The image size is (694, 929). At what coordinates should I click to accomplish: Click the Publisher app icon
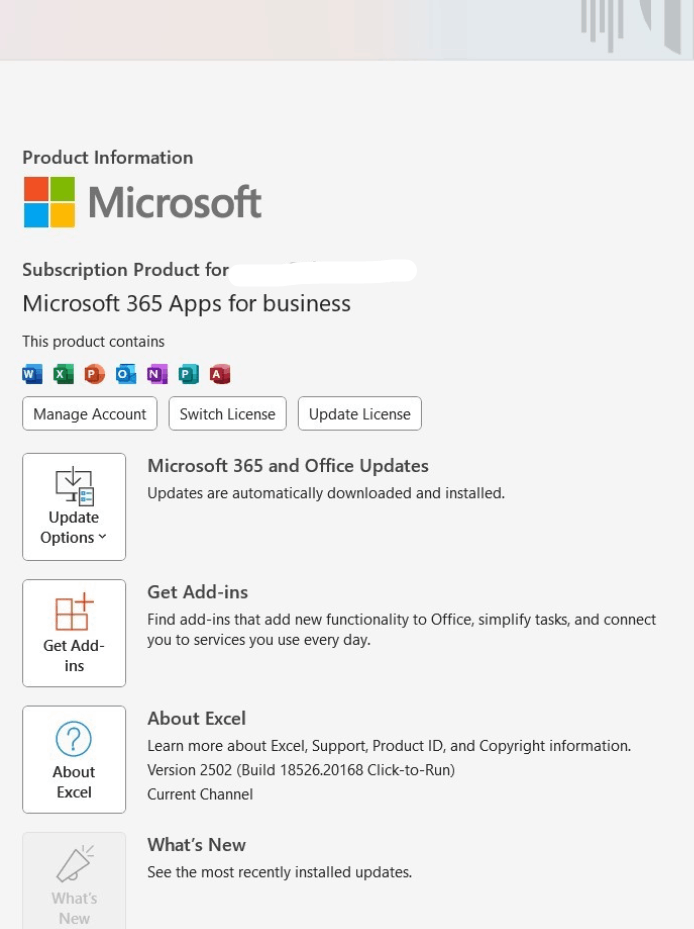pos(189,373)
